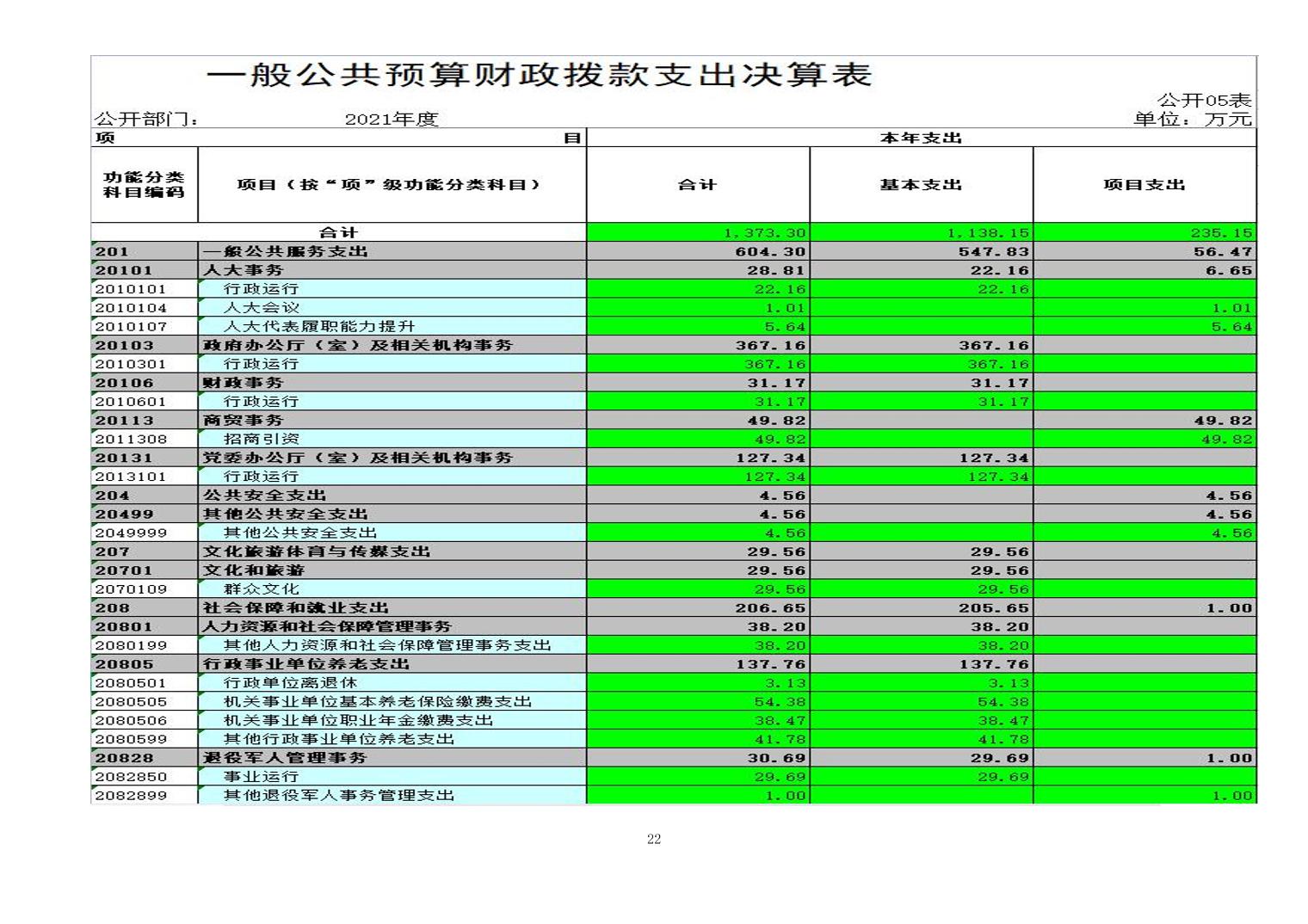Select 党委办公厅(室)及相关机构事务 row name
1308x924 pixels.
point(357,458)
